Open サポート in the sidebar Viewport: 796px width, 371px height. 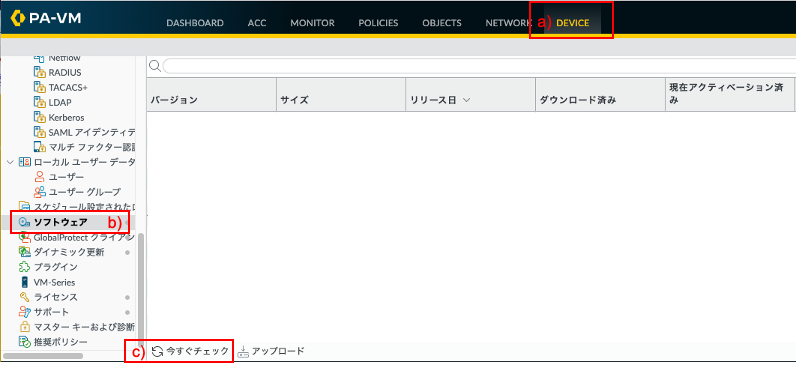coord(51,312)
